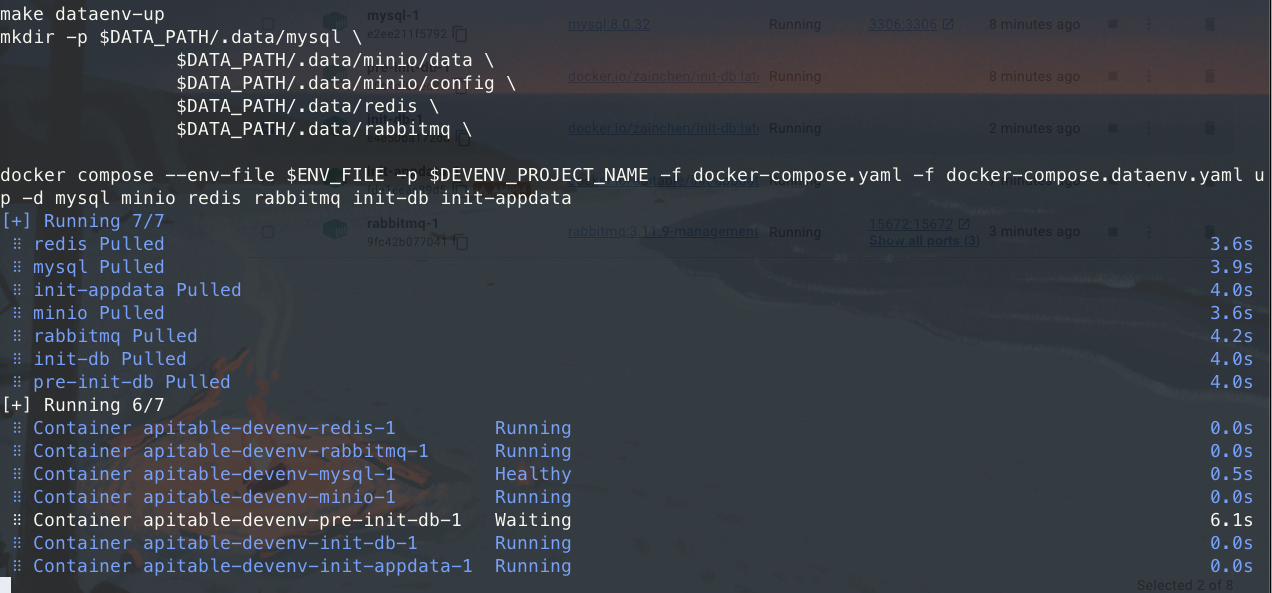Image resolution: width=1272 pixels, height=593 pixels.
Task: Click the 'Healthy' status of mysql-1
Action: (533, 474)
